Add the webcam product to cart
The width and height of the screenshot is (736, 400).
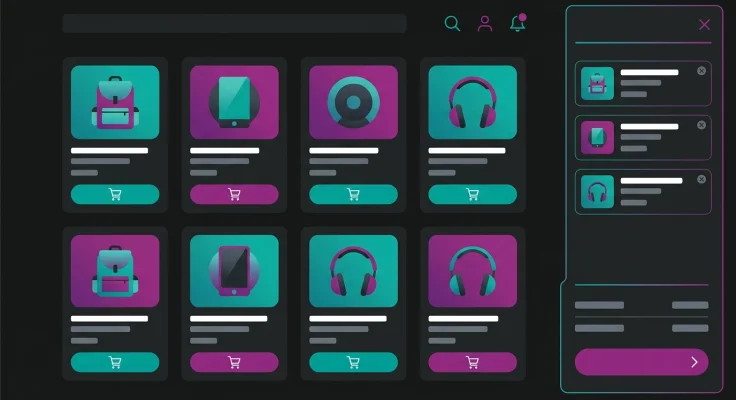(353, 194)
